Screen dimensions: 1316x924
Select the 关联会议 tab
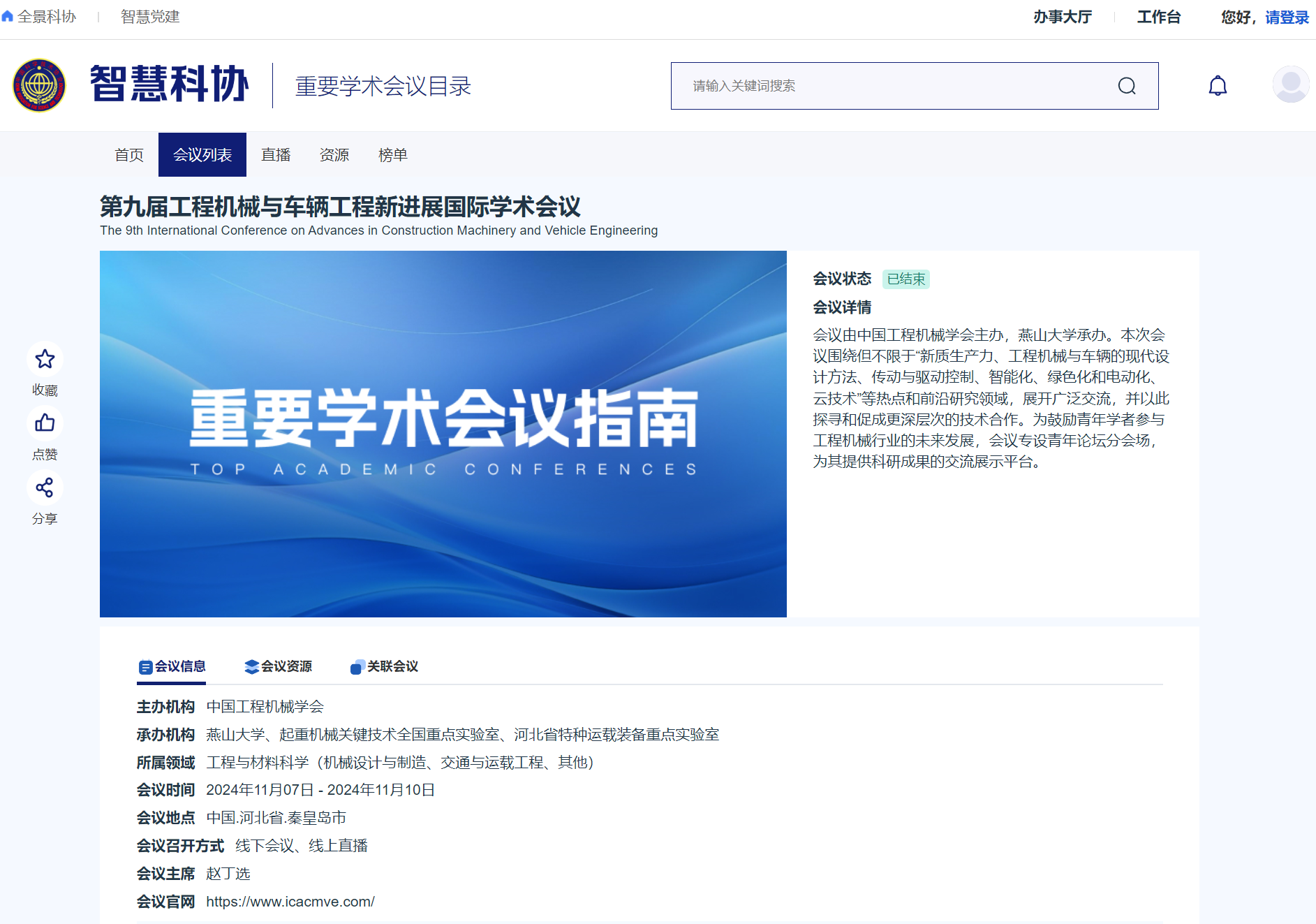[384, 666]
